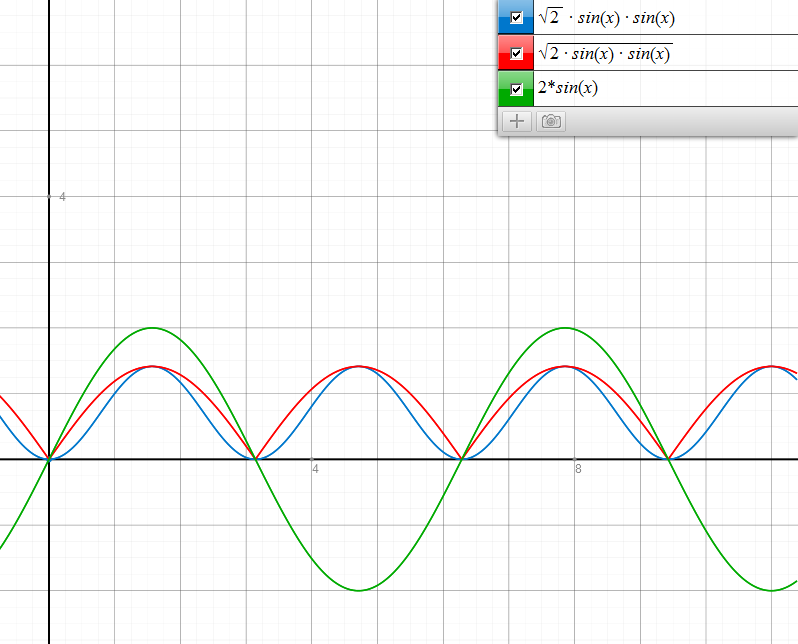Viewport: 798px width, 644px height.
Task: Click the x-axis label 4
Action: coord(314,469)
